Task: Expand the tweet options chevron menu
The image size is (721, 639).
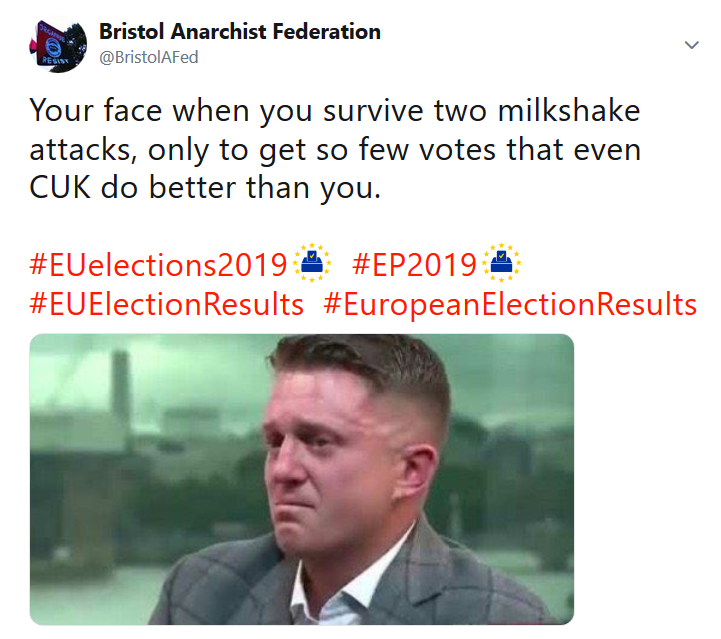Action: coord(692,45)
